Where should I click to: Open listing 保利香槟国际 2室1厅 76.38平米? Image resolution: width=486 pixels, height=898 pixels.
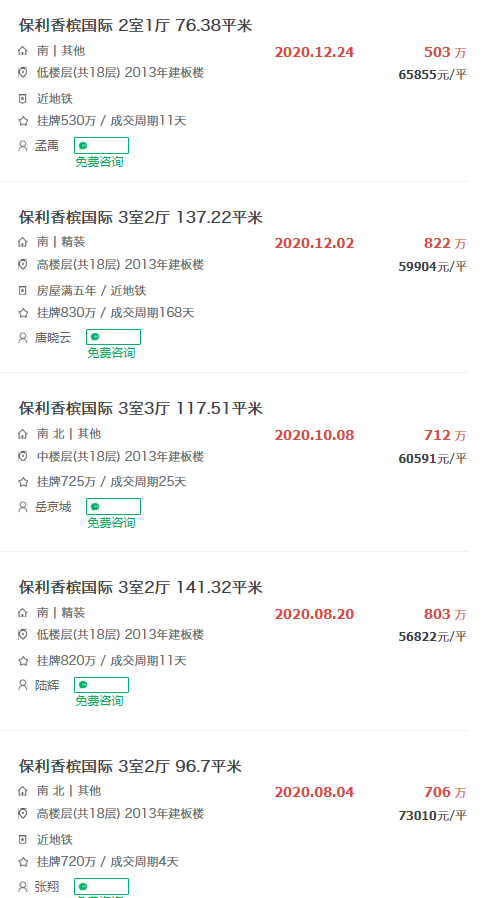pos(135,25)
